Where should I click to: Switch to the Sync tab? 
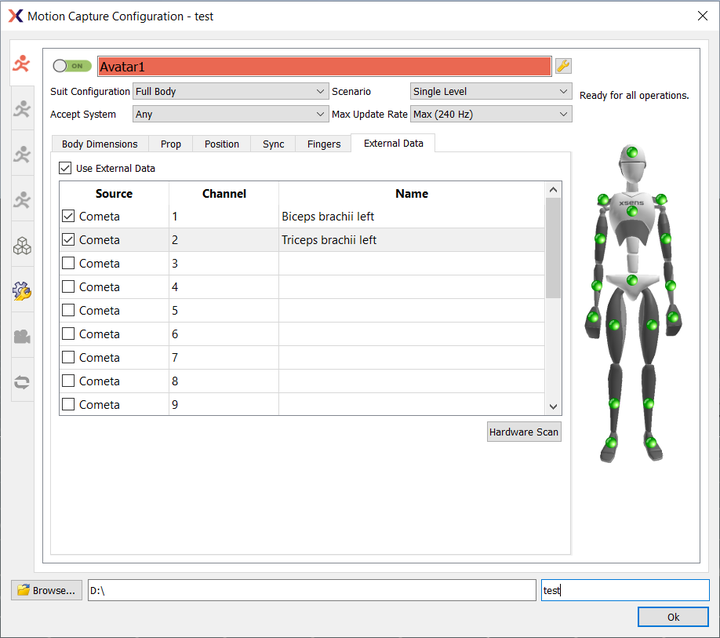(x=273, y=144)
